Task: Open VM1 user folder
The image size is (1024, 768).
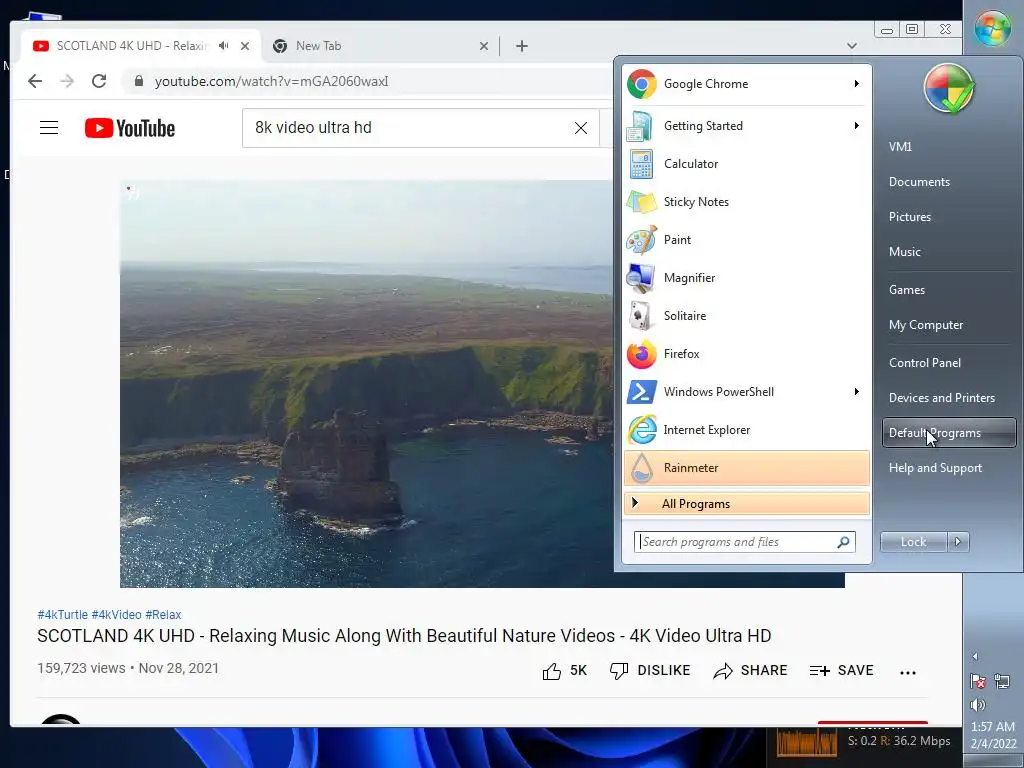Action: [900, 147]
